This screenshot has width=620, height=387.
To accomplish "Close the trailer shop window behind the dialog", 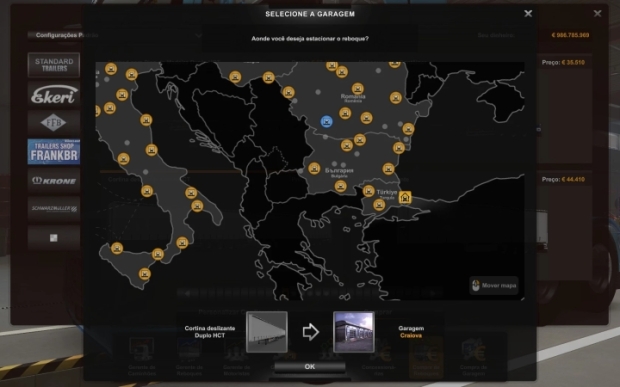I will (x=597, y=13).
